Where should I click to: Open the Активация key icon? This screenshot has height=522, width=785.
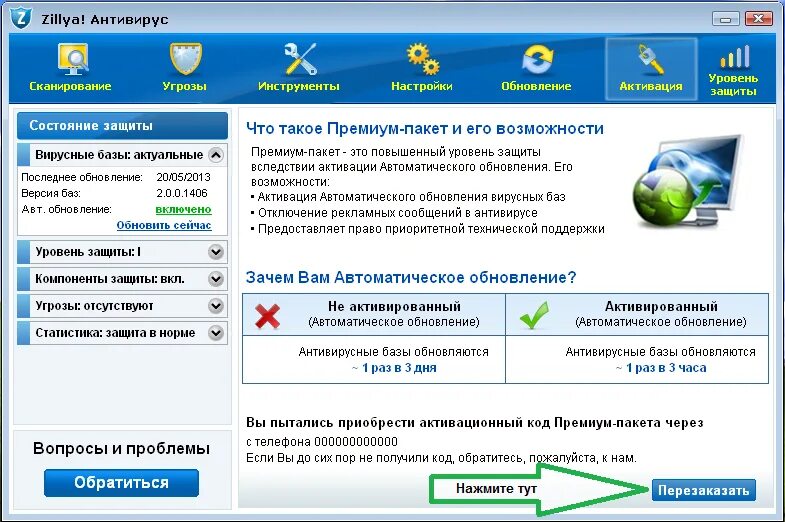coord(650,60)
